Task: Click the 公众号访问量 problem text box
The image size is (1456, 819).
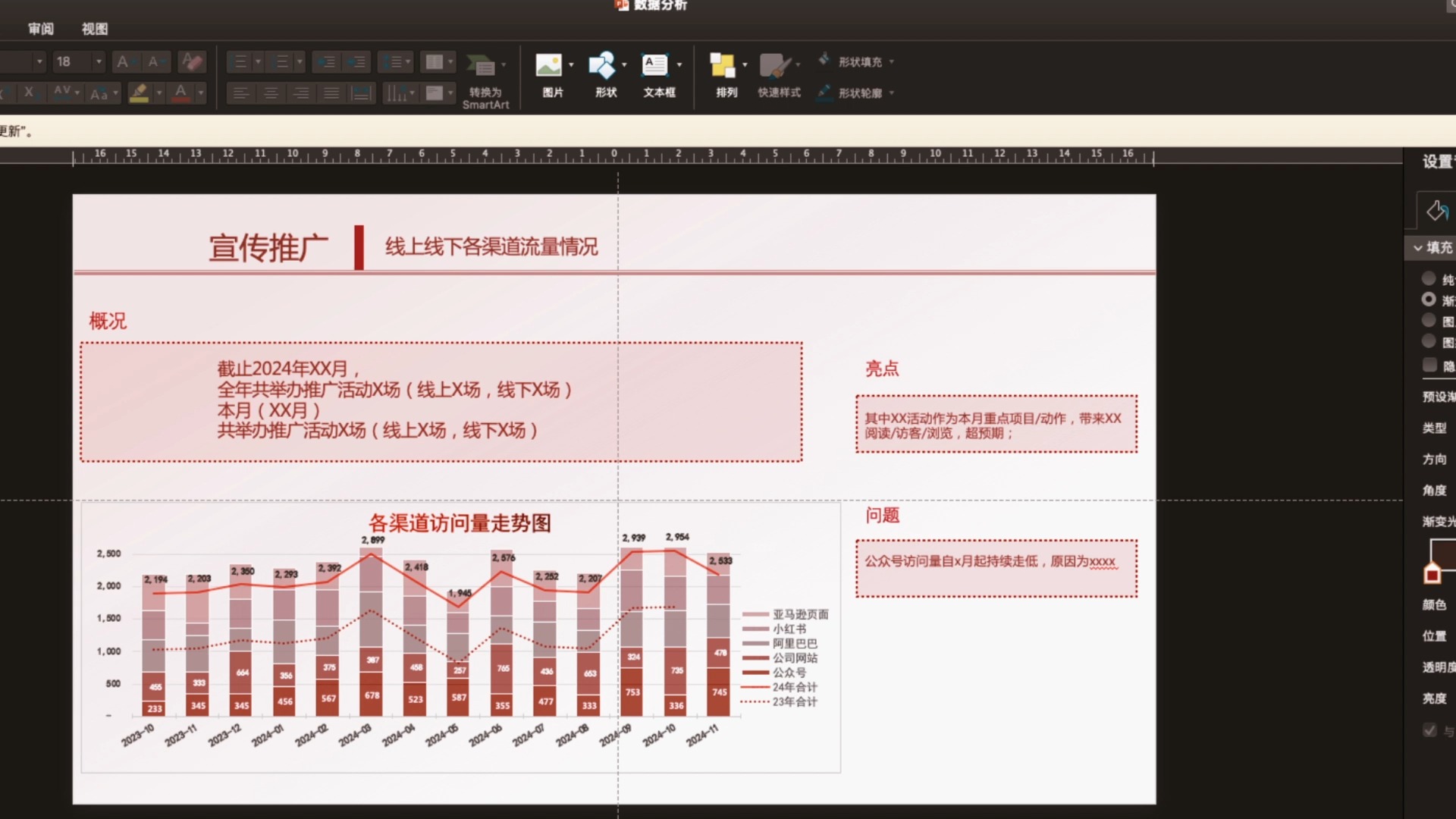Action: 996,569
